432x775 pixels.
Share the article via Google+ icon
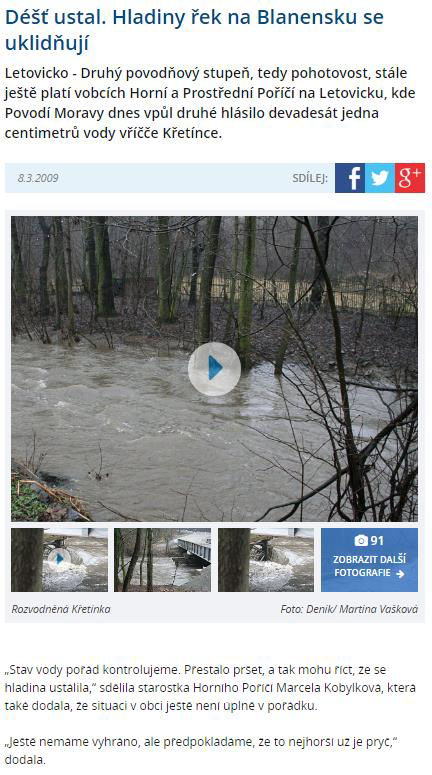(410, 178)
